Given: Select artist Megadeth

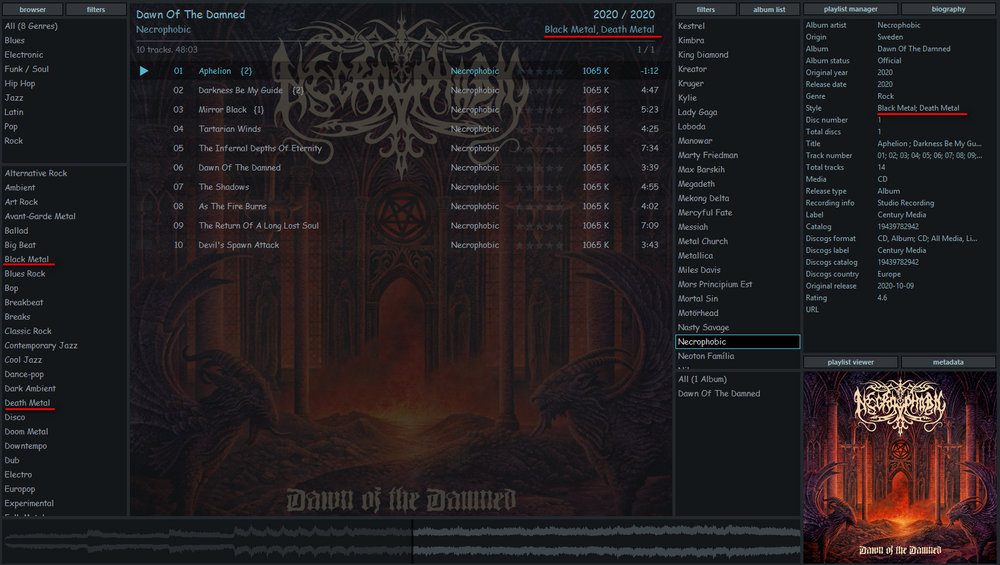Looking at the screenshot, I should click(696, 184).
